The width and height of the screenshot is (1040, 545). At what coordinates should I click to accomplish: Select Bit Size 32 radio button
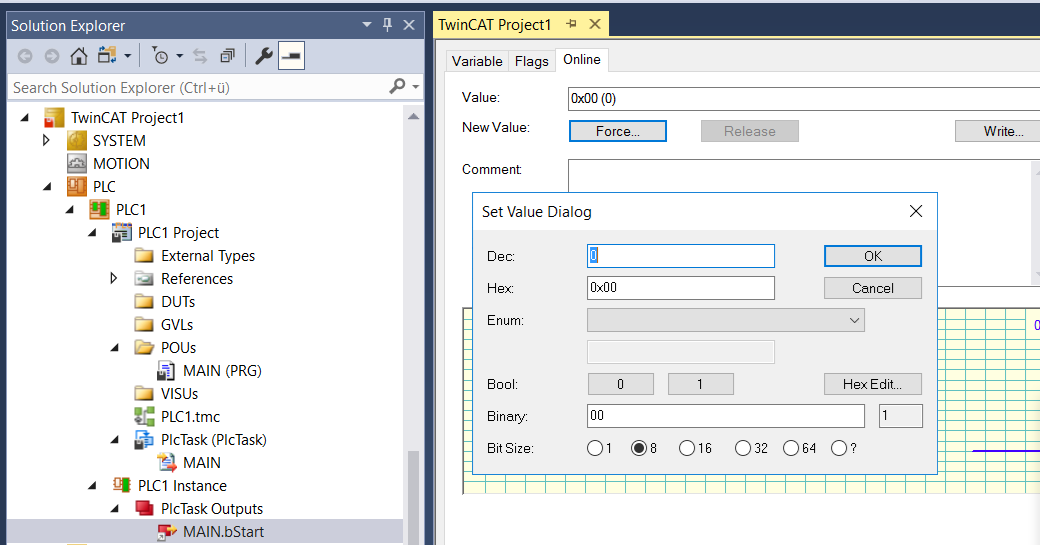point(743,448)
